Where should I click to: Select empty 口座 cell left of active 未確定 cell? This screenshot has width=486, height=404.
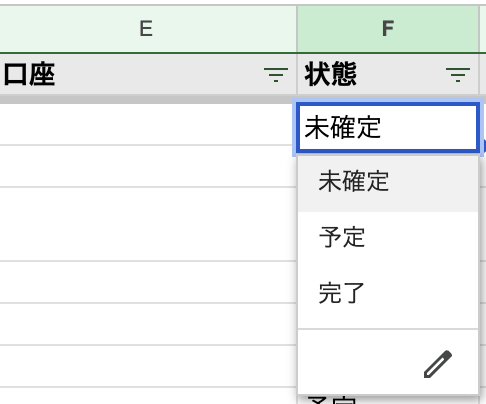click(x=148, y=124)
